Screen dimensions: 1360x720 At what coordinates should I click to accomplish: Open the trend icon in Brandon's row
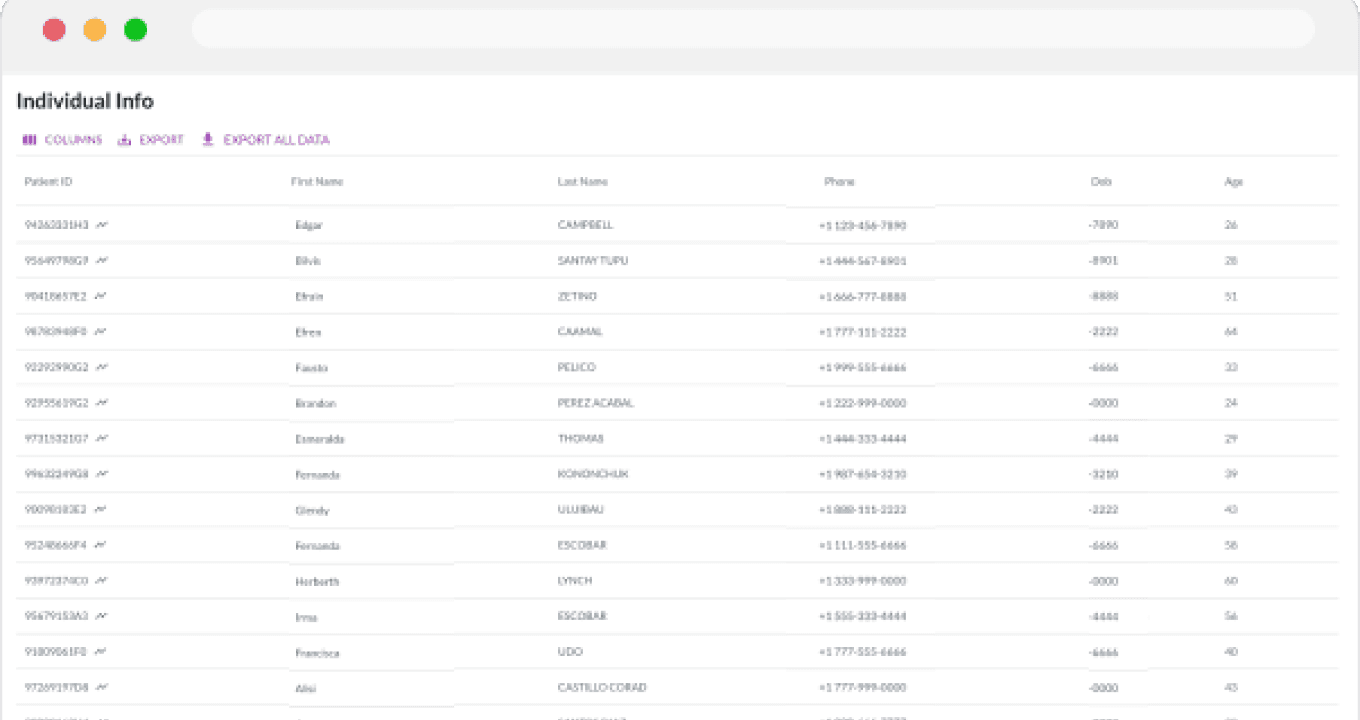click(102, 403)
